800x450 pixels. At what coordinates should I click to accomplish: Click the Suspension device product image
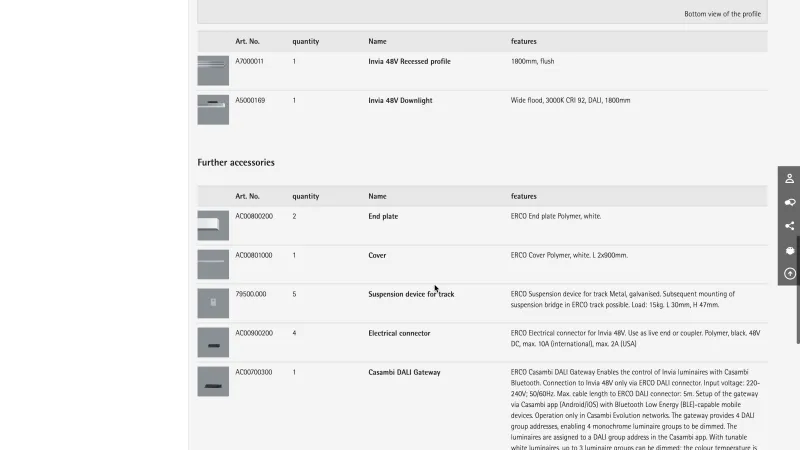tap(213, 303)
